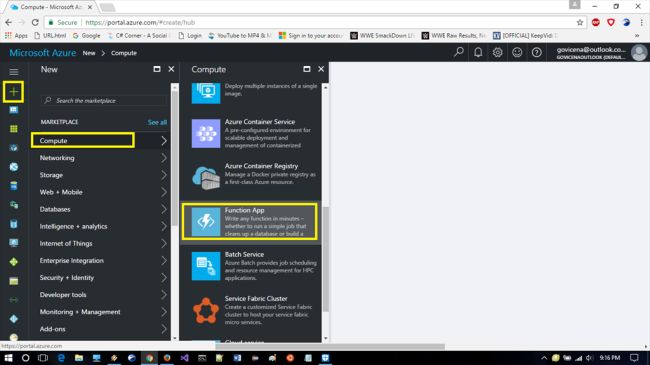This screenshot has width=650, height=365.
Task: Open the Windows Start button
Action: (8, 358)
